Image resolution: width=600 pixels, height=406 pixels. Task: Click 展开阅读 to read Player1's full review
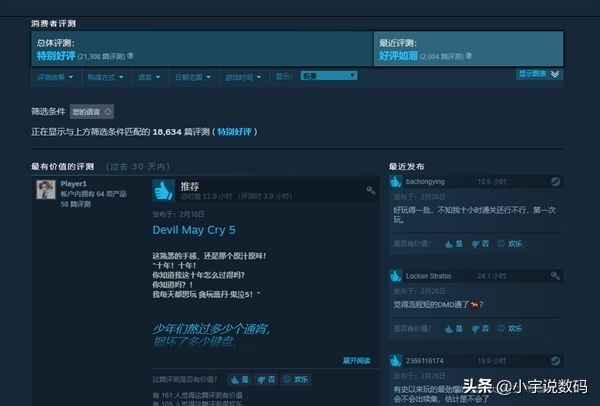click(356, 361)
